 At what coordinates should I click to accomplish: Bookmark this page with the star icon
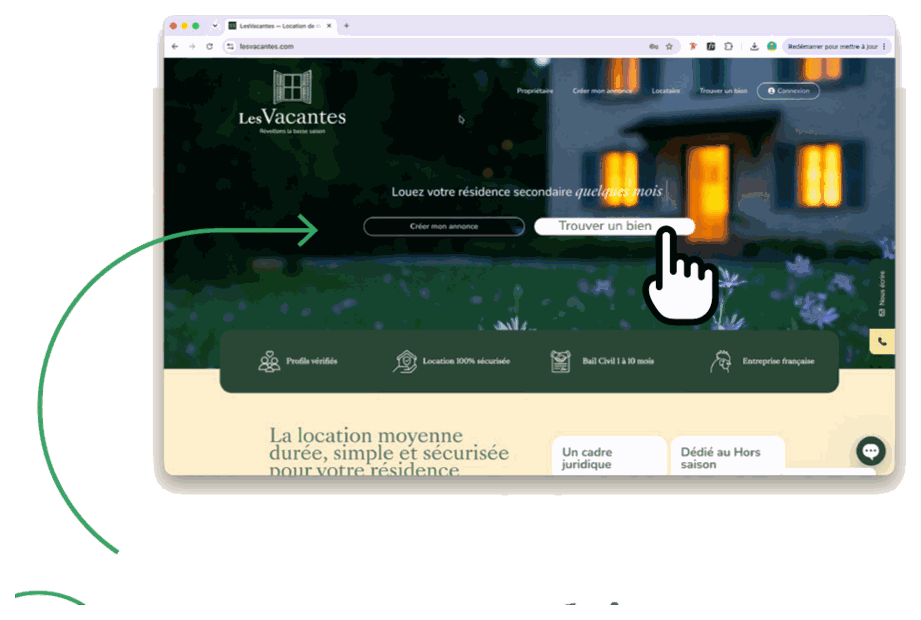click(669, 46)
